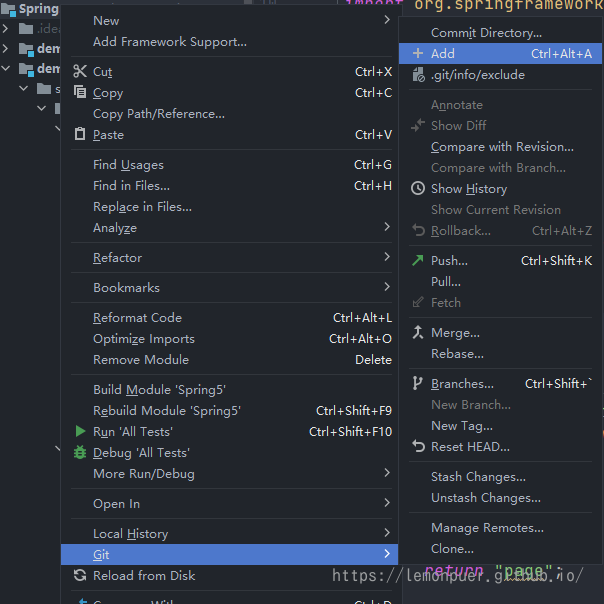Select Copy Path/Reference
The width and height of the screenshot is (604, 604).
[x=231, y=114]
